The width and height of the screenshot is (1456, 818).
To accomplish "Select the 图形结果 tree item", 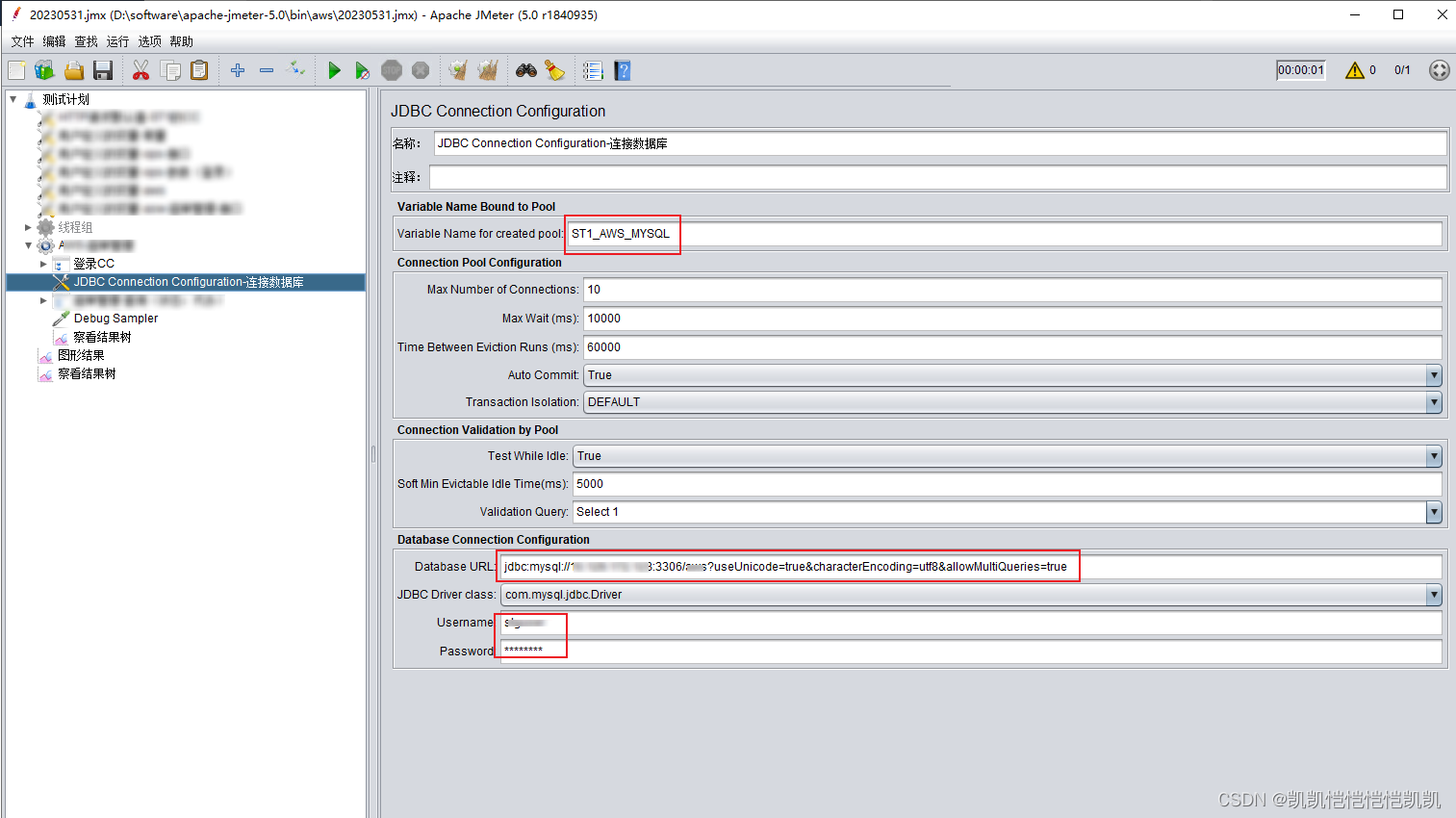I will (81, 355).
